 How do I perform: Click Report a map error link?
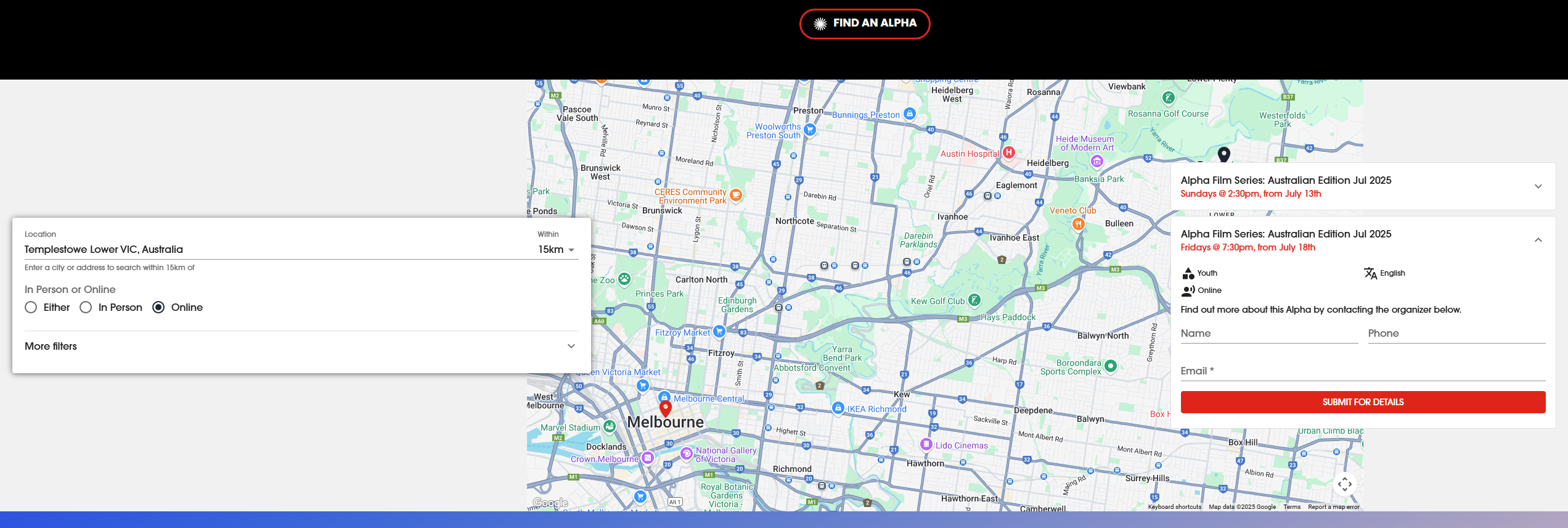[1334, 507]
